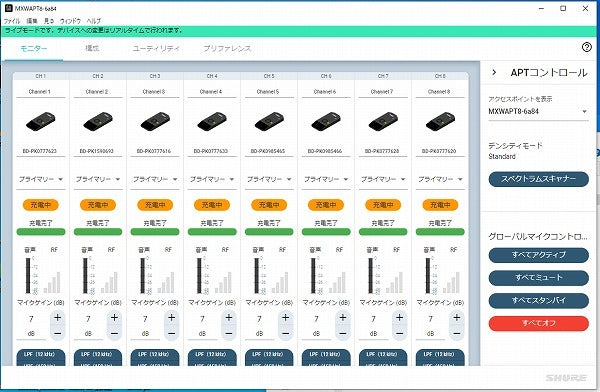Click the audio level meter on CH 8
The width and height of the screenshot is (600, 392).
click(x=427, y=275)
